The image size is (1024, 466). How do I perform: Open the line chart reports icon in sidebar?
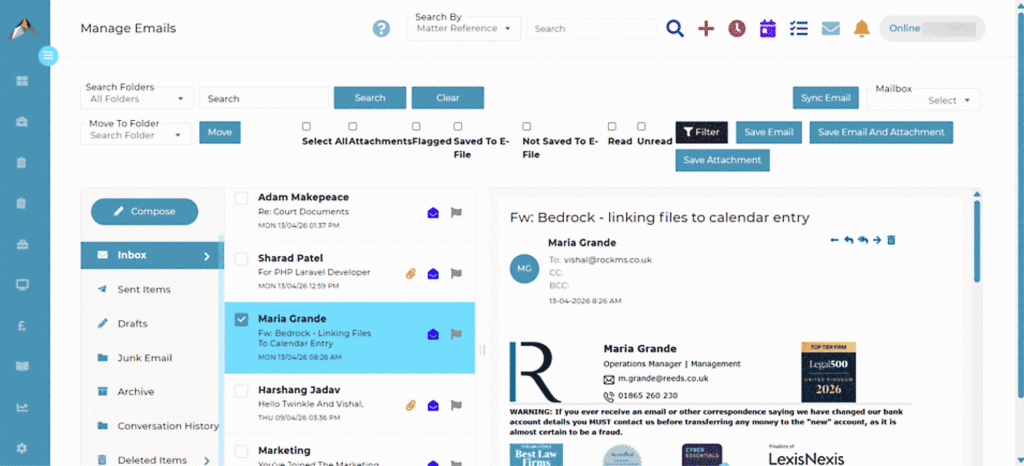tap(22, 407)
